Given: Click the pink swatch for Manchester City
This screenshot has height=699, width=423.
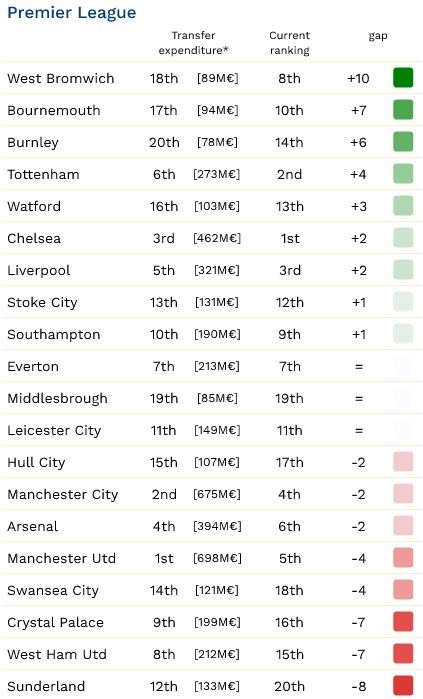Looking at the screenshot, I should point(403,493).
